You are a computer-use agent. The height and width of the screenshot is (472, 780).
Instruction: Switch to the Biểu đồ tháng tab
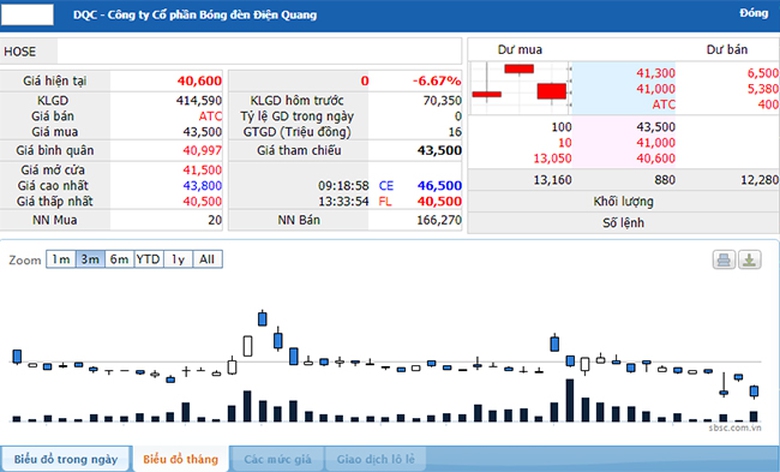(180, 459)
